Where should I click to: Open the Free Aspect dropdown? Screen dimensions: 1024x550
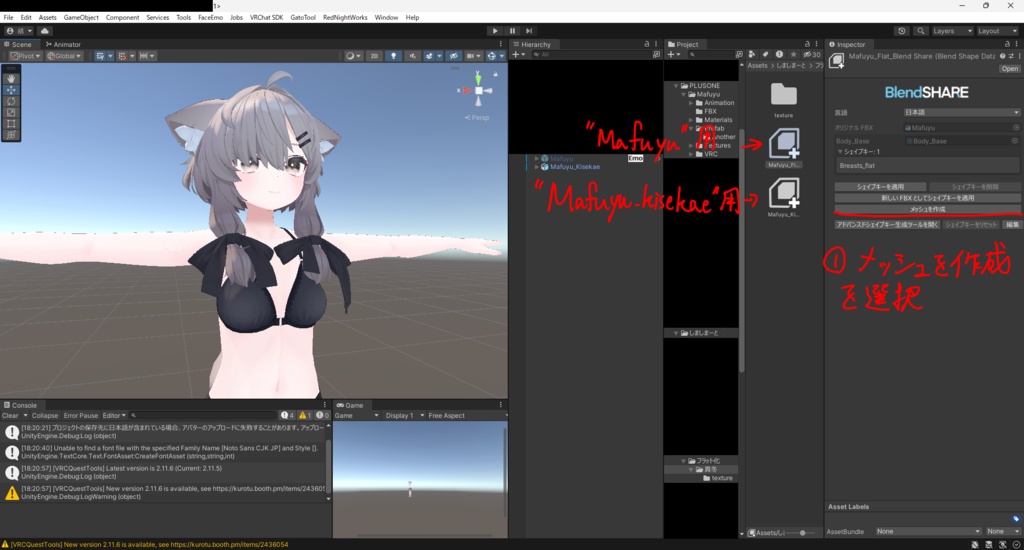(466, 415)
